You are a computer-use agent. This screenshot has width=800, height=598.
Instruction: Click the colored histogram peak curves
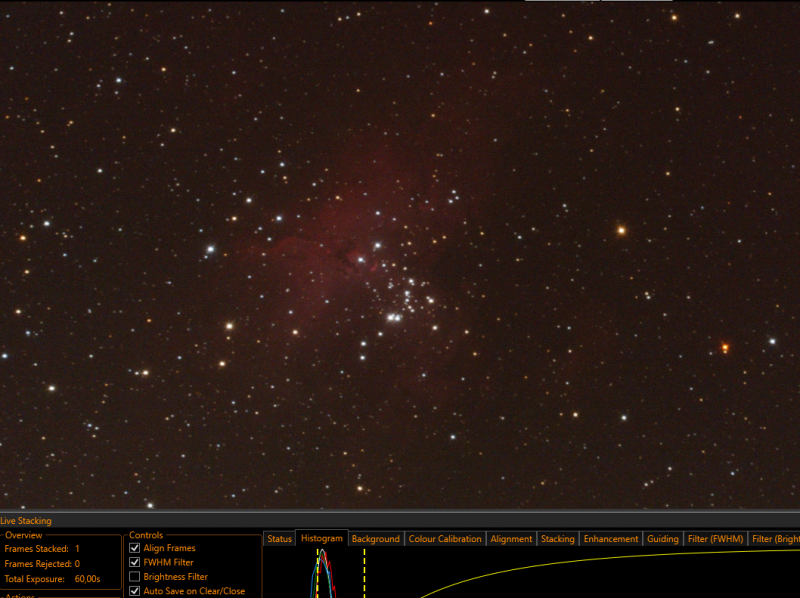pyautogui.click(x=323, y=574)
